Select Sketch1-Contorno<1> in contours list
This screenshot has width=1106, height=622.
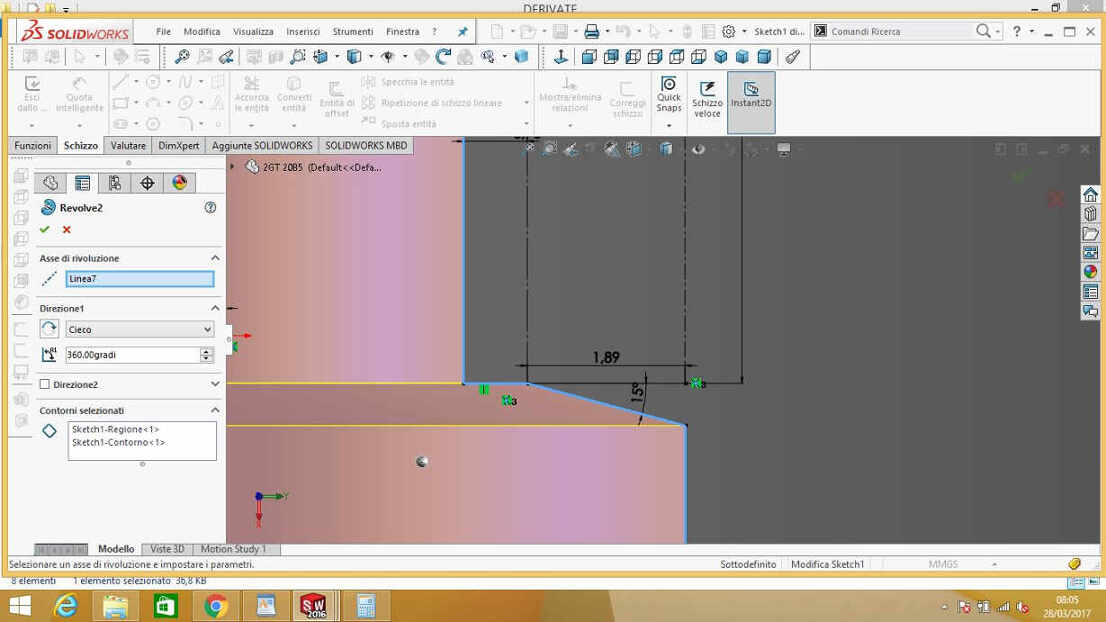point(118,443)
